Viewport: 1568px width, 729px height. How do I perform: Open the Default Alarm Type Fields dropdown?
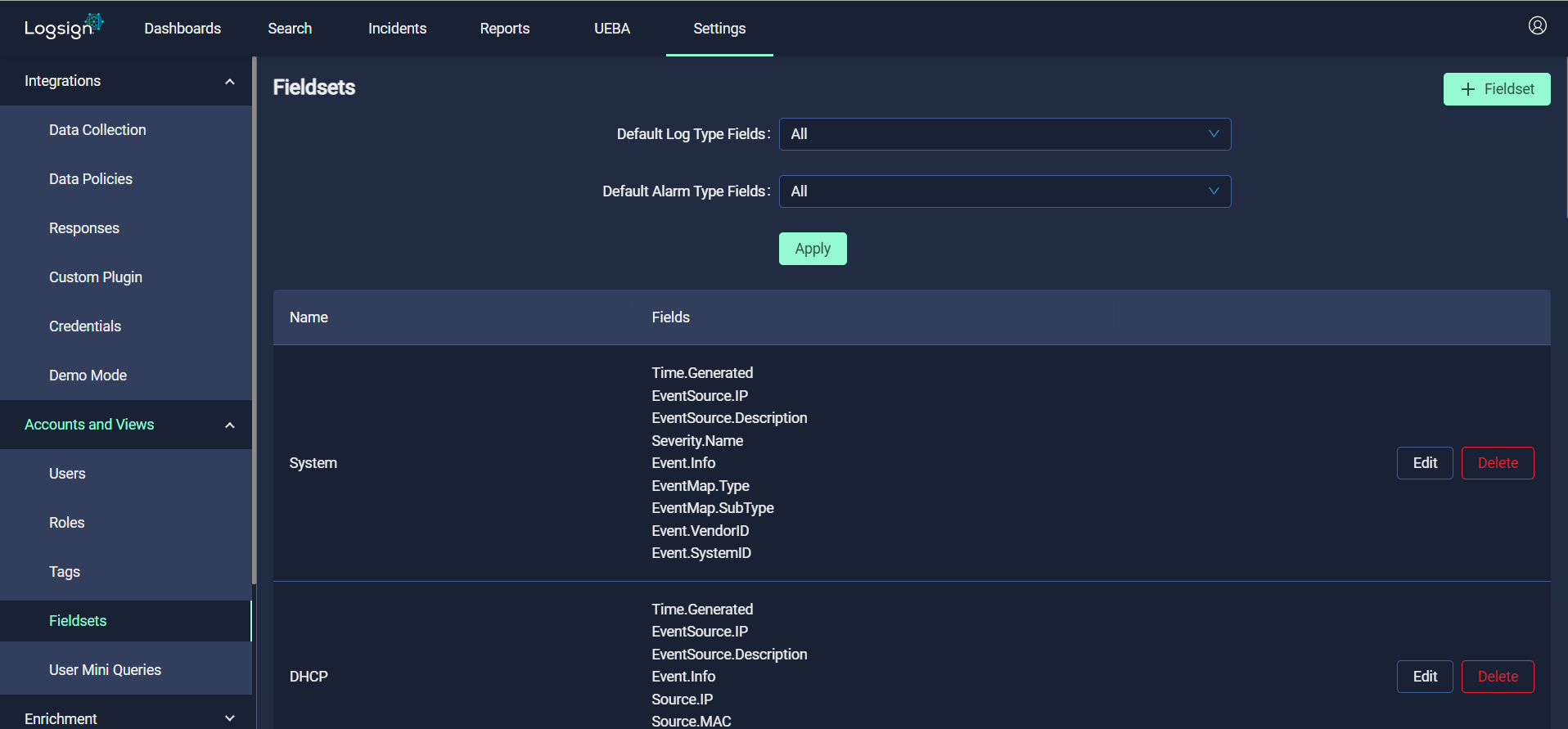[x=1005, y=191]
